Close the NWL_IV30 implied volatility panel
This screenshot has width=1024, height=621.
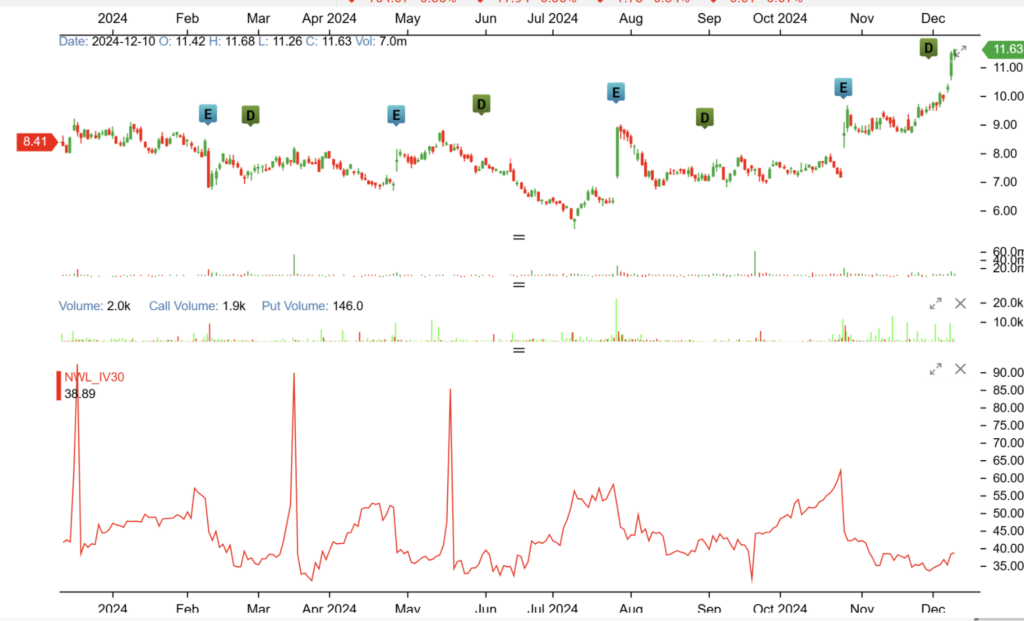(960, 369)
